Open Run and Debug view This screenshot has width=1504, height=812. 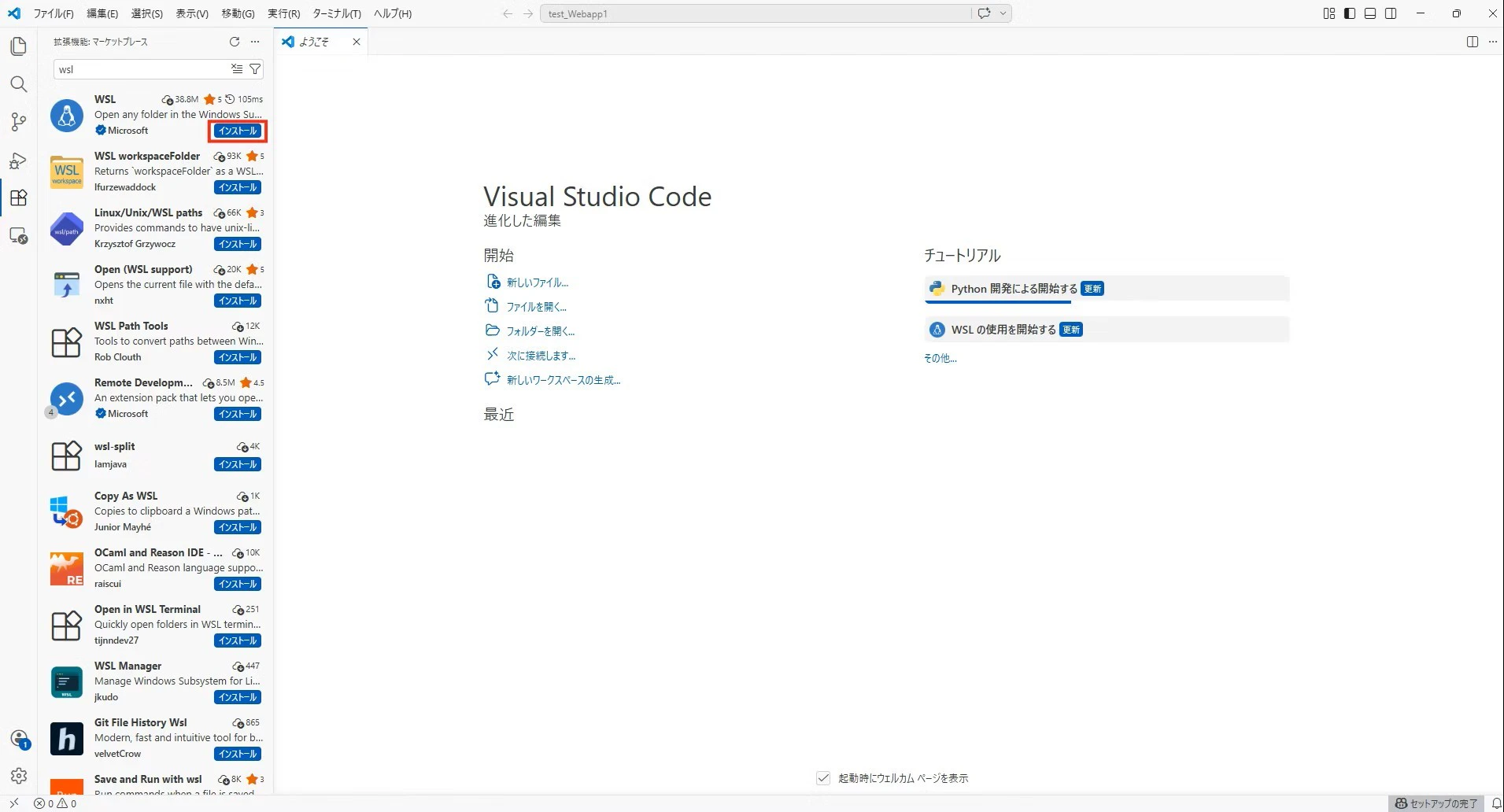click(19, 161)
